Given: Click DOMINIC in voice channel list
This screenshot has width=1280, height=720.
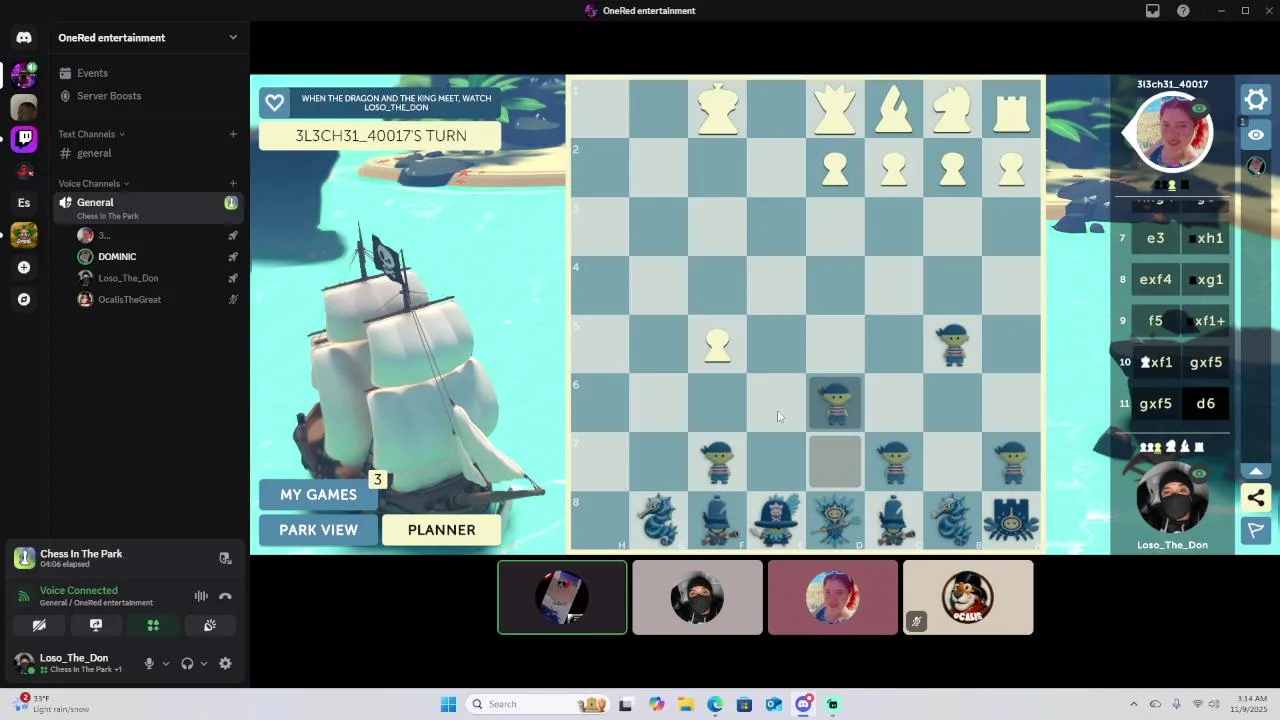Looking at the screenshot, I should click(117, 257).
